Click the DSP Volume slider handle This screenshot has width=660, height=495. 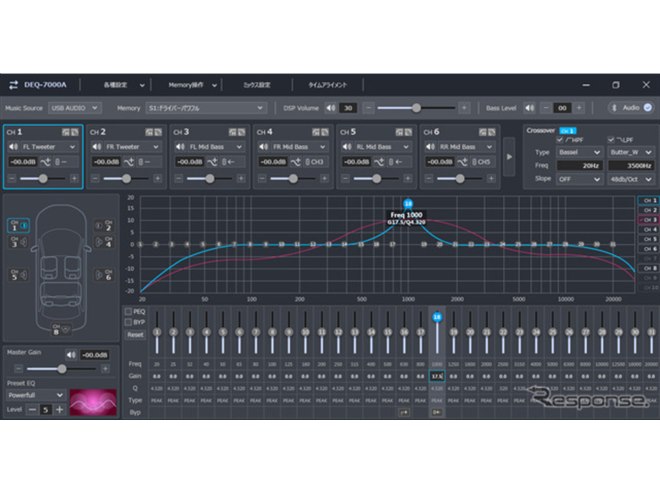(416, 108)
